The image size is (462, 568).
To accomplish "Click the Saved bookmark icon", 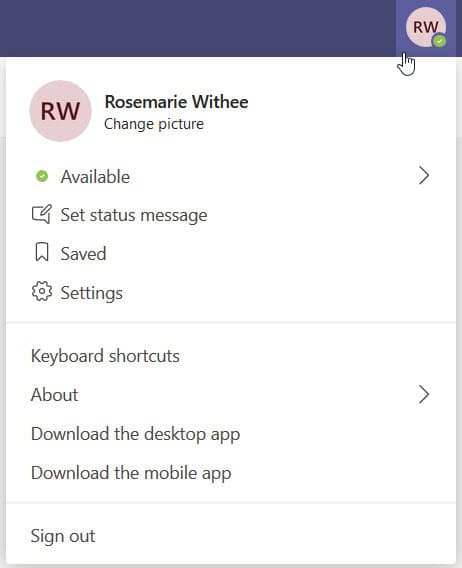I will (42, 252).
